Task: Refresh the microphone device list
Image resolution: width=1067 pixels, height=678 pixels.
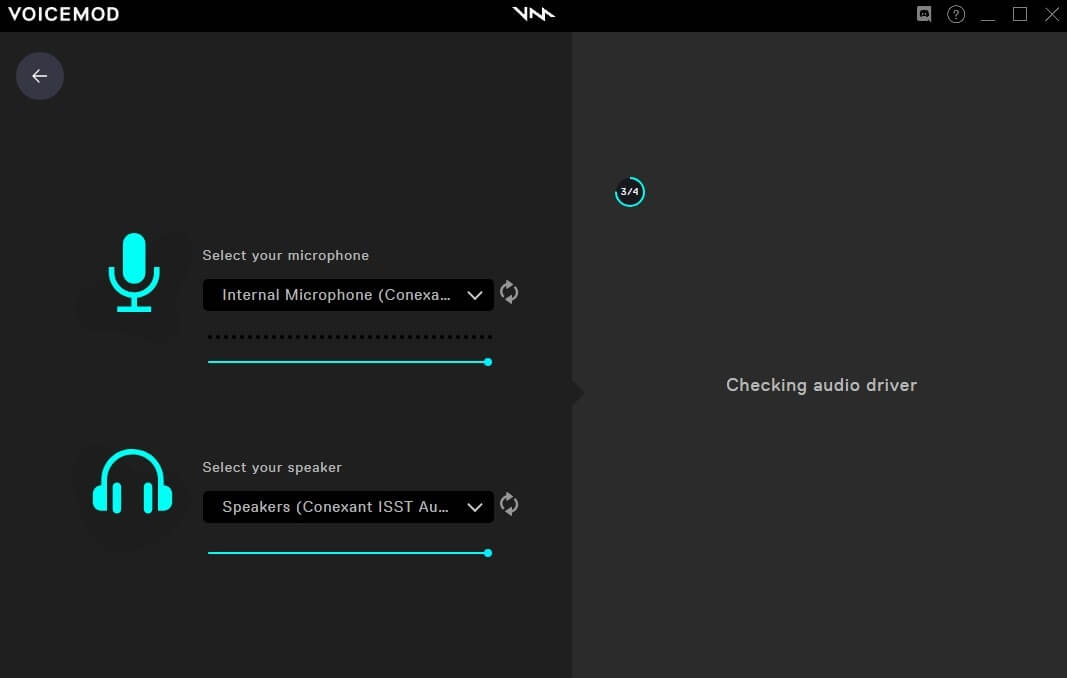Action: pyautogui.click(x=509, y=293)
